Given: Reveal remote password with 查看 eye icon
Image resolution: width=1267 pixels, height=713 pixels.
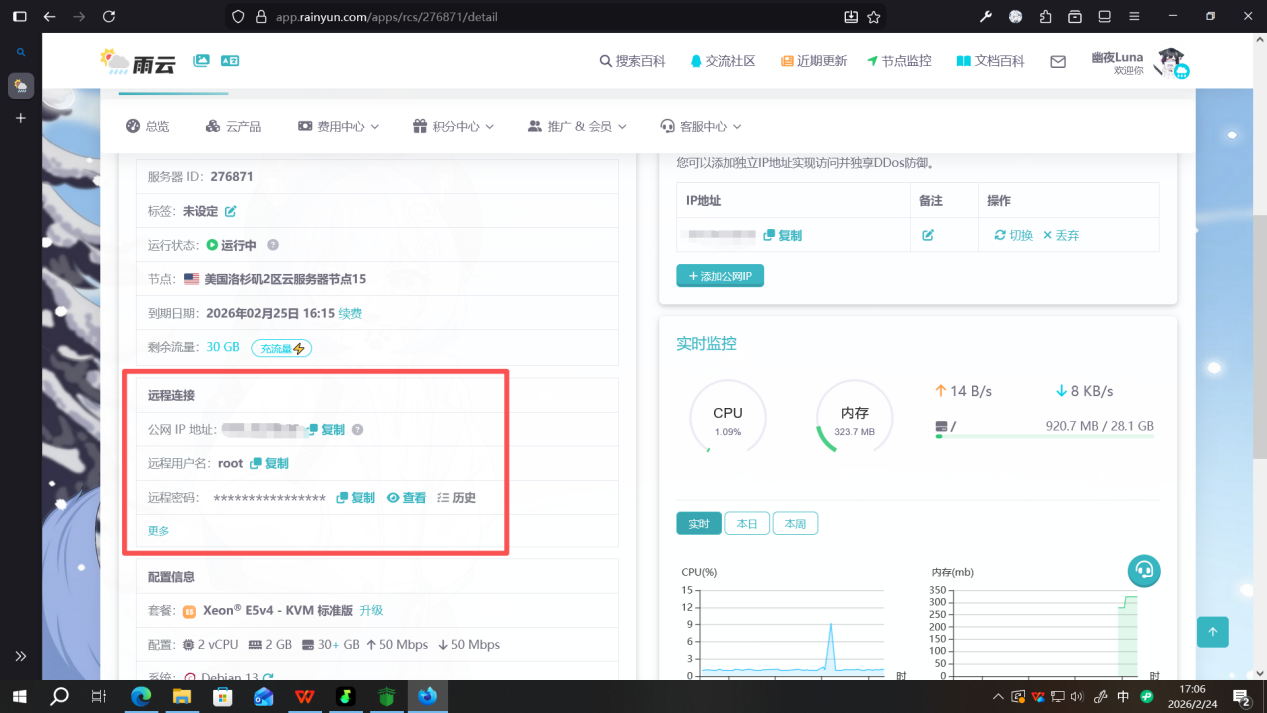Looking at the screenshot, I should [406, 498].
